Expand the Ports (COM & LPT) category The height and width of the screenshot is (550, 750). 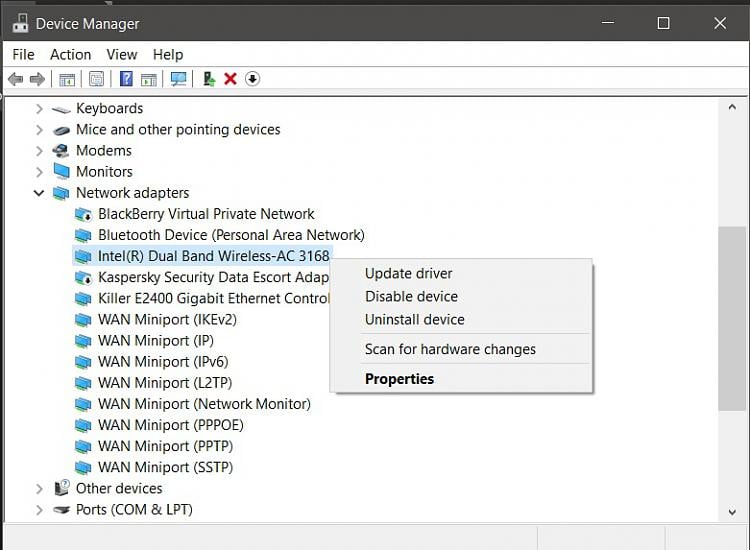tap(39, 510)
